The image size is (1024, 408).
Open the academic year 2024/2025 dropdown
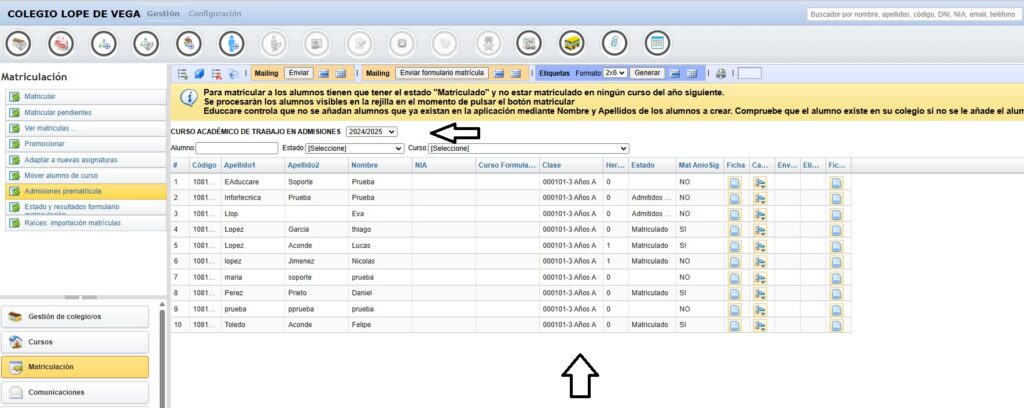point(371,131)
